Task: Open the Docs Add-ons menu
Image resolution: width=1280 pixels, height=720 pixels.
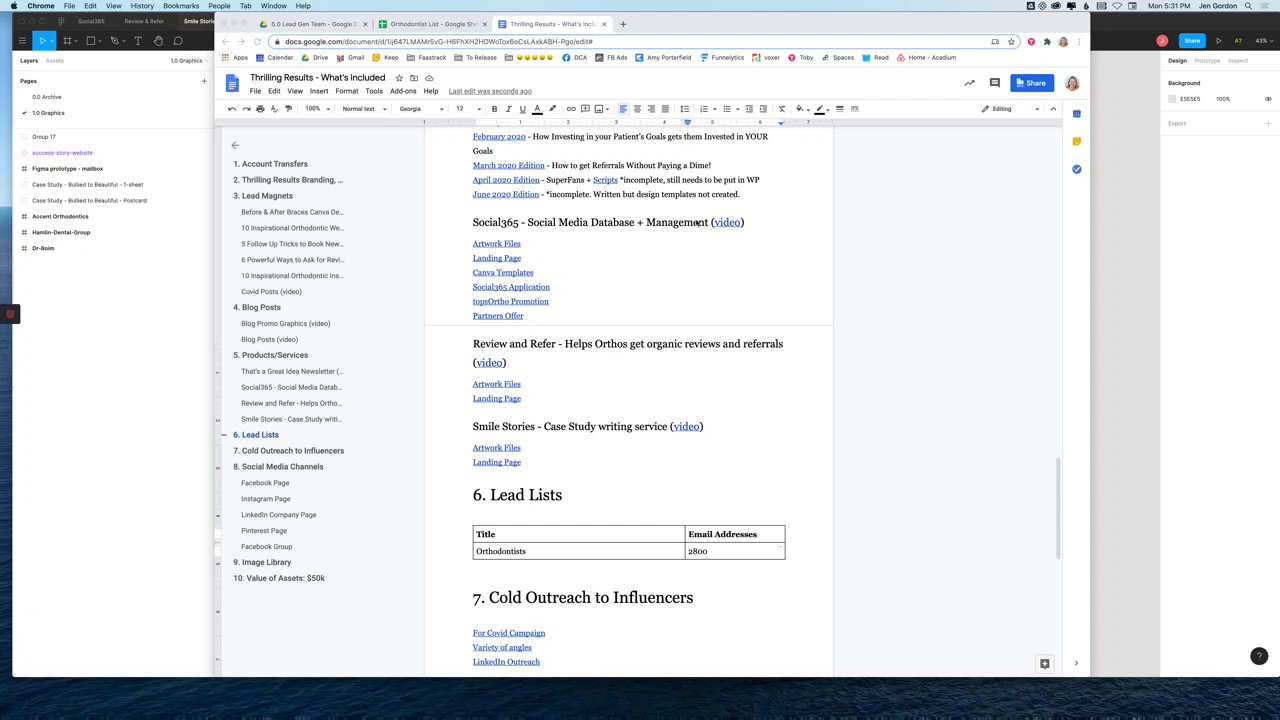Action: (403, 91)
